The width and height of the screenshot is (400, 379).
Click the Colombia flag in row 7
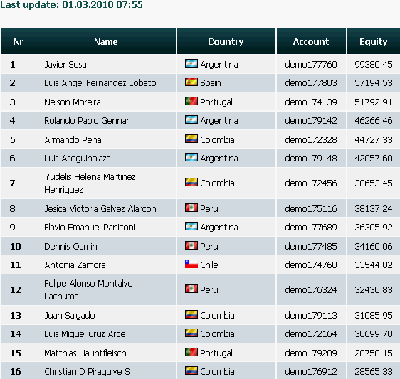point(191,182)
